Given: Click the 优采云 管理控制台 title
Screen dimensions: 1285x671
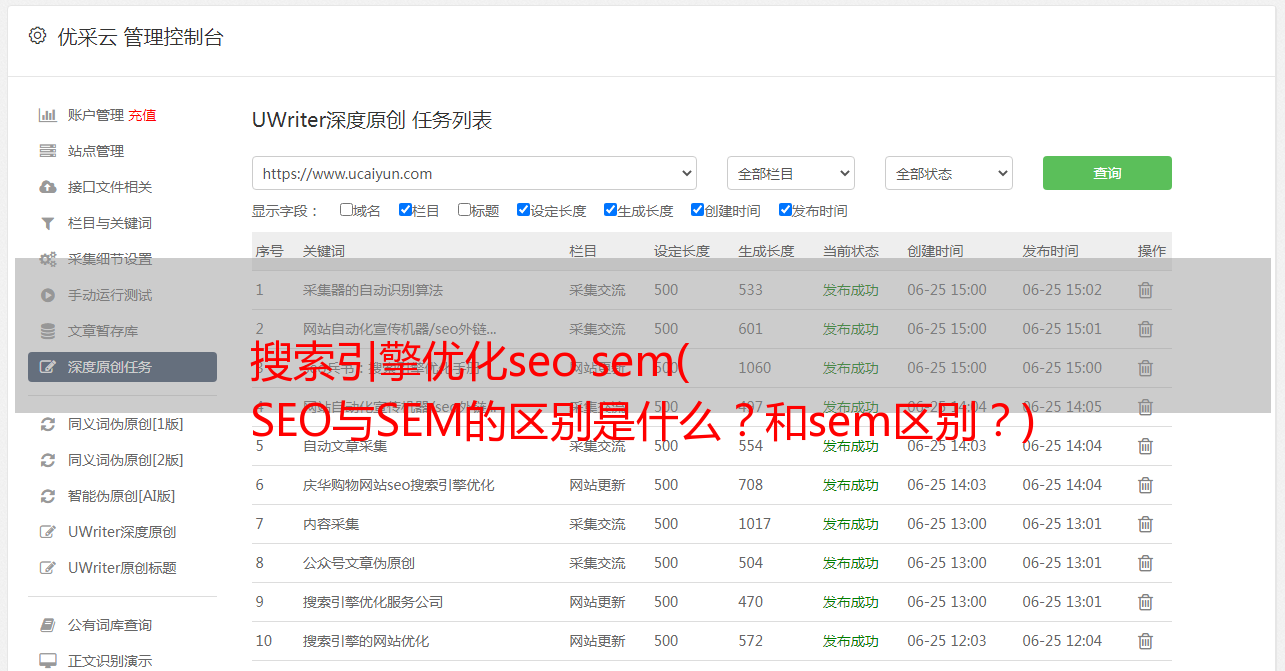Looking at the screenshot, I should point(140,37).
